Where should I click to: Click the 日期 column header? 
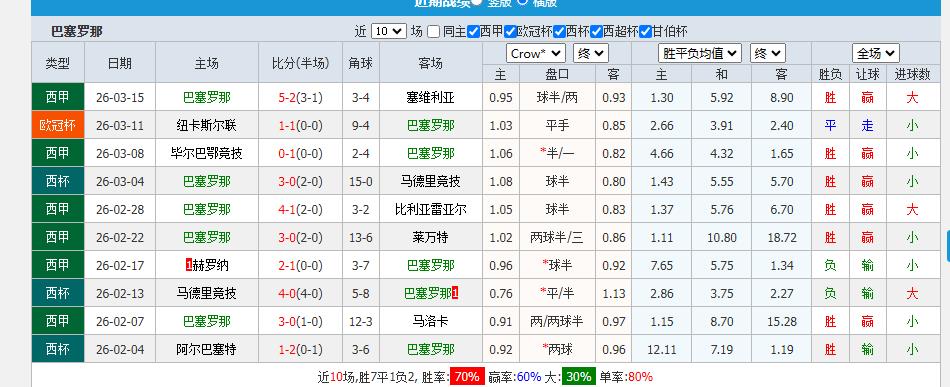[x=120, y=63]
